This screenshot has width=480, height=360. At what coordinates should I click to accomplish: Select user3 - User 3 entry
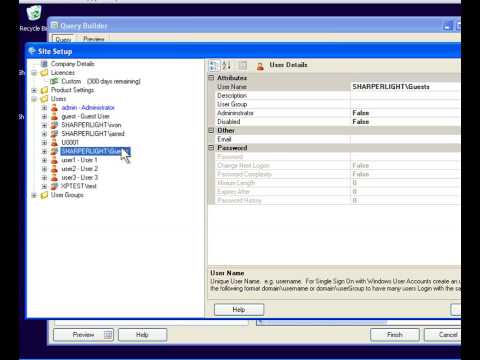tap(79, 177)
